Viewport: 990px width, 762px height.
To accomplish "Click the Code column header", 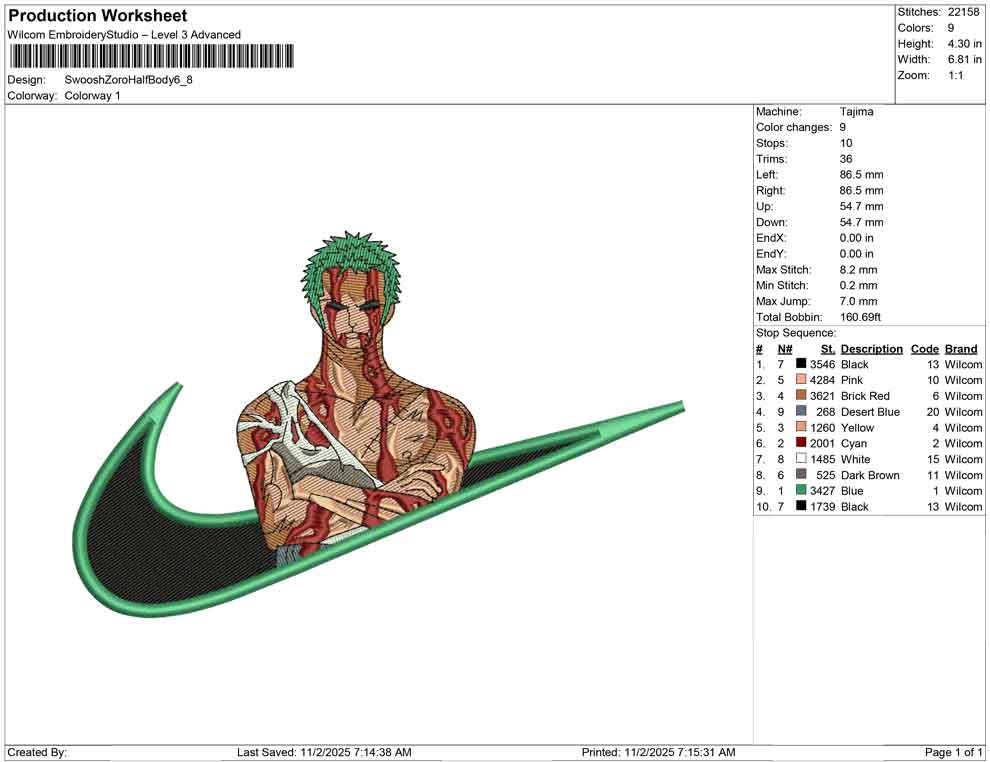I will [x=924, y=348].
